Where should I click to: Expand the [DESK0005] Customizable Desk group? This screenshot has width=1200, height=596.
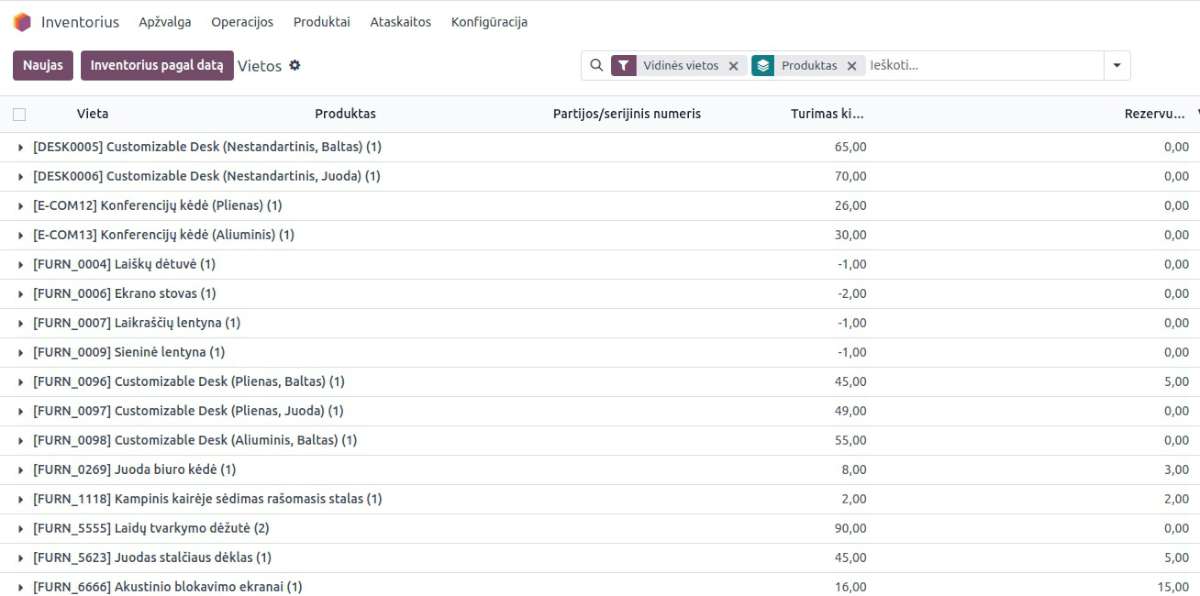(21, 147)
